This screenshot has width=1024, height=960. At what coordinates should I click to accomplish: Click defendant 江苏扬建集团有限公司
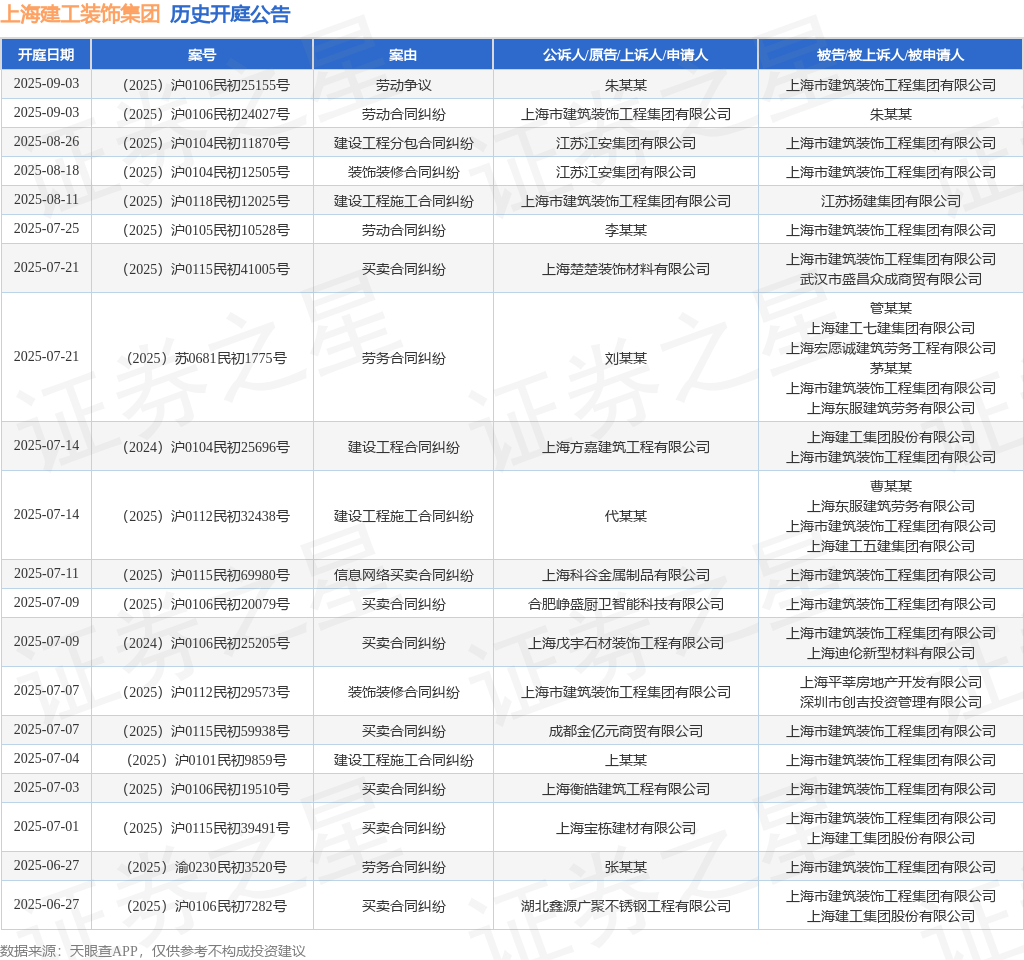(891, 201)
